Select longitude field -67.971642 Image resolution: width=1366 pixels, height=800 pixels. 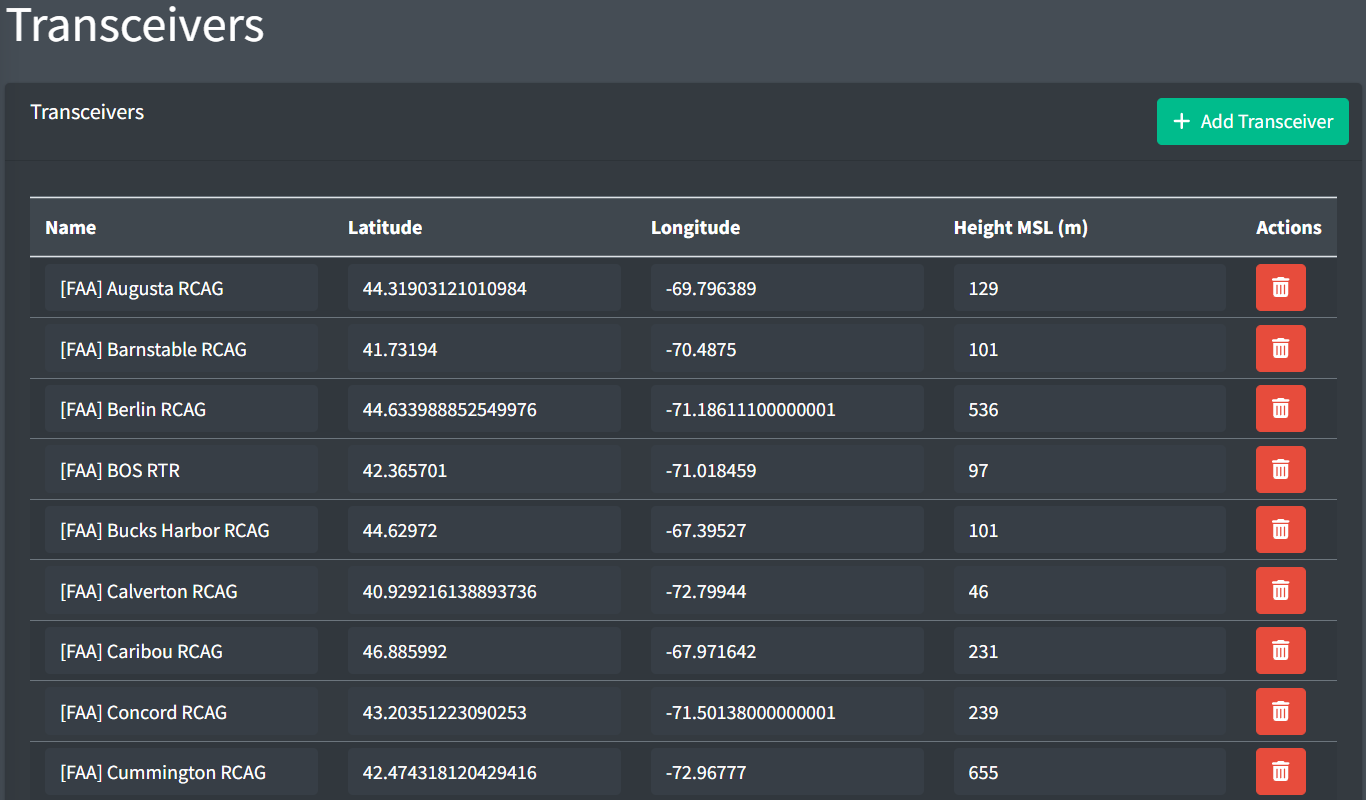pos(787,651)
